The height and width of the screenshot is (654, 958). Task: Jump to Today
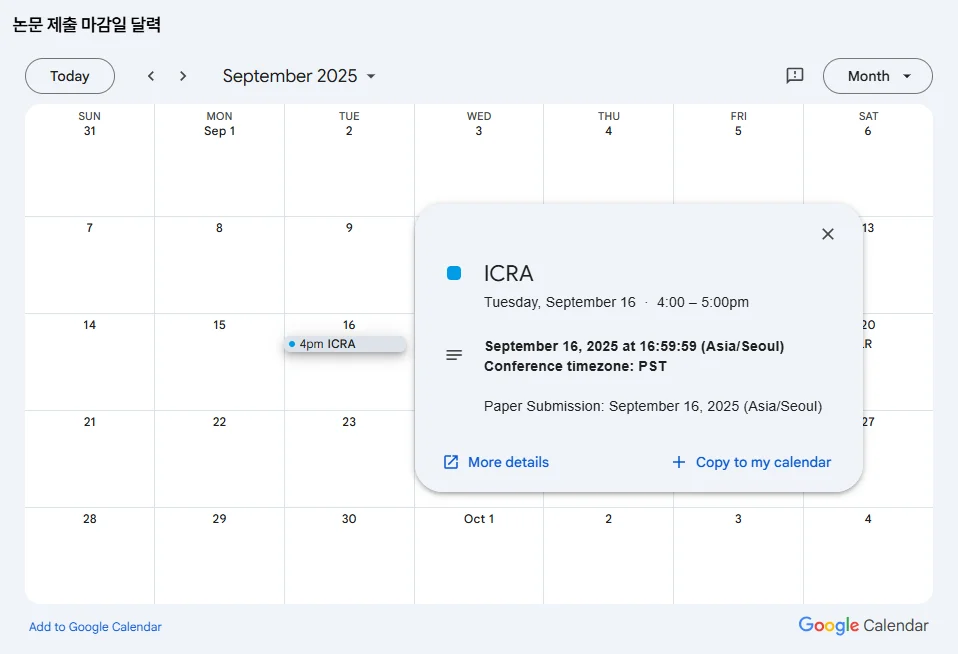70,76
